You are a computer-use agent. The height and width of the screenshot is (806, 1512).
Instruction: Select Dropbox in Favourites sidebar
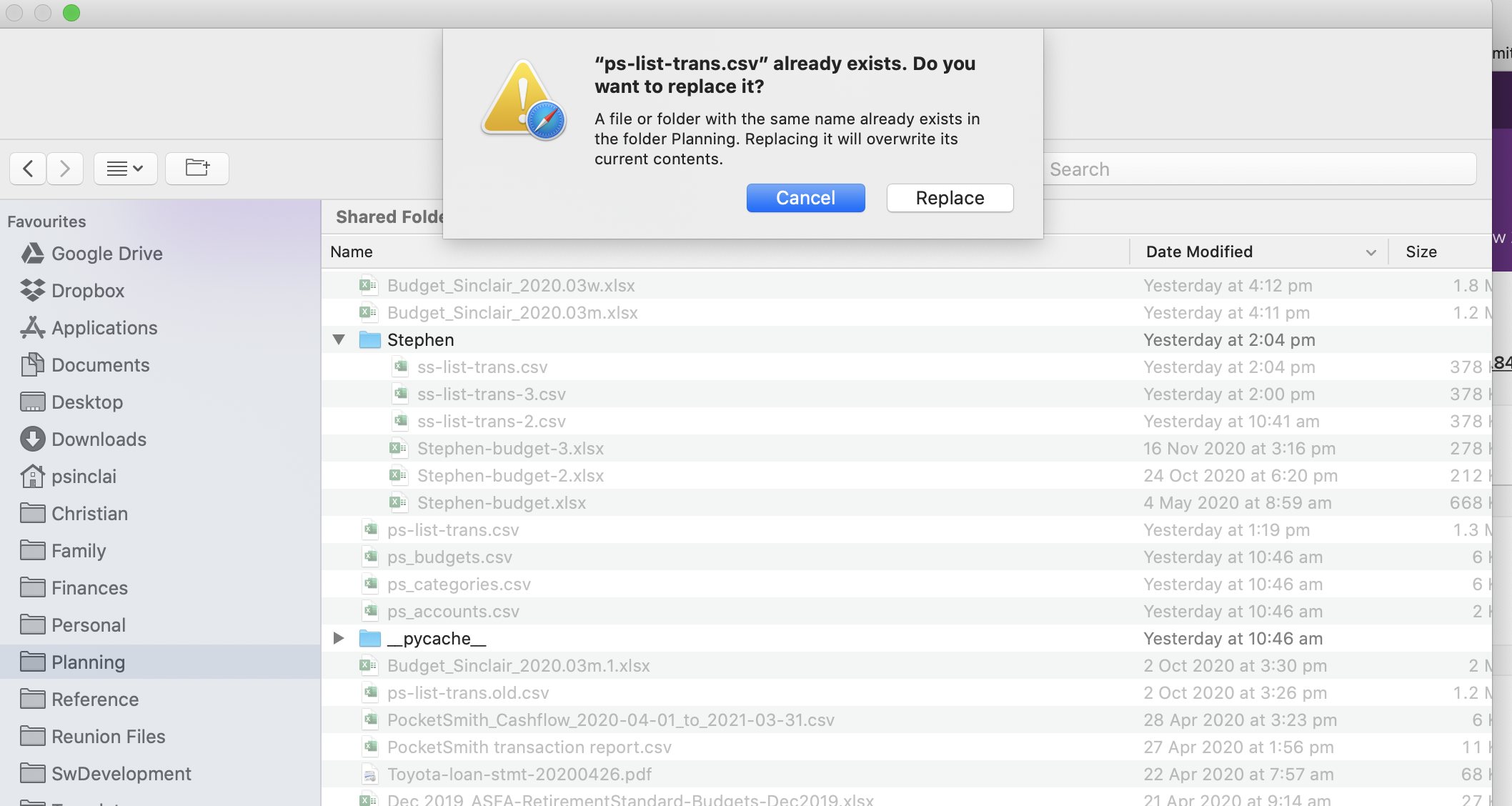click(87, 291)
